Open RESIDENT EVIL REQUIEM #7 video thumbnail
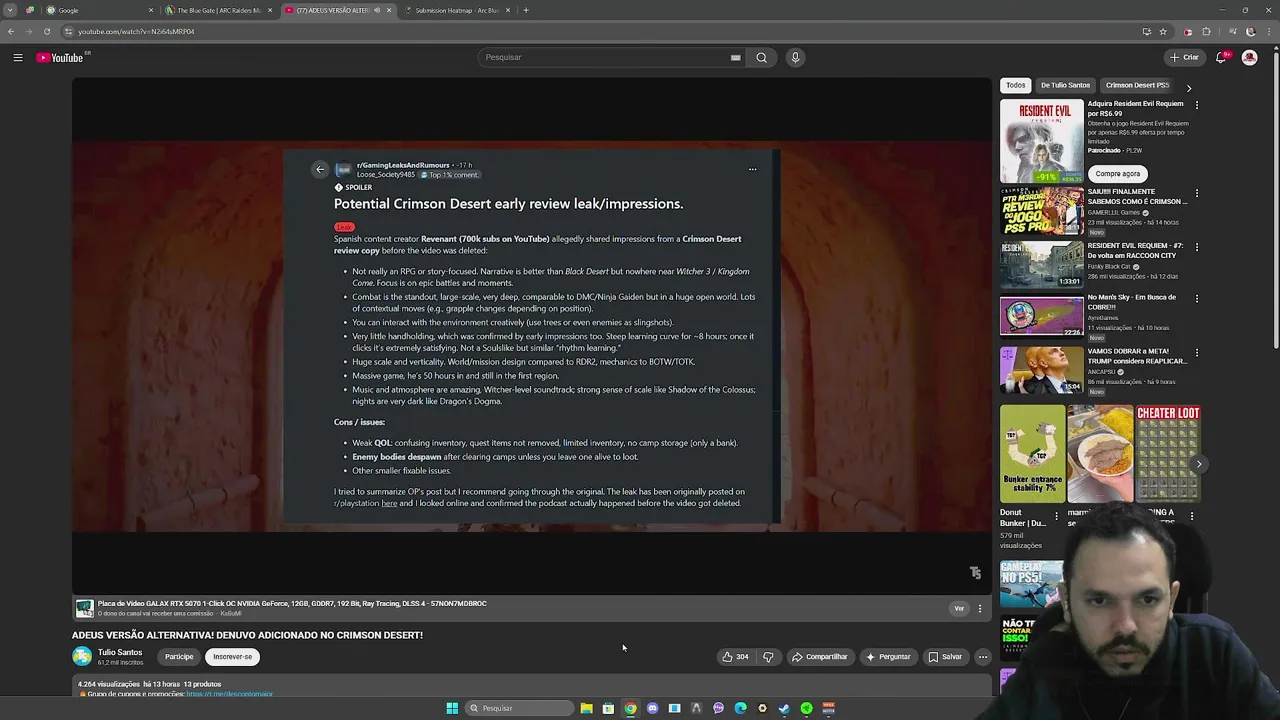The width and height of the screenshot is (1280, 720). coord(1042,263)
